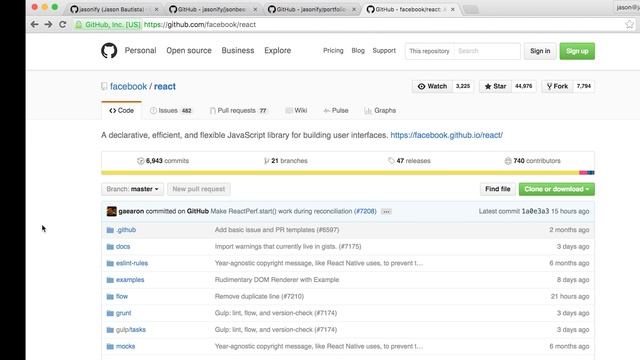
Task: Open Clone or download dropdown
Action: pyautogui.click(x=557, y=189)
